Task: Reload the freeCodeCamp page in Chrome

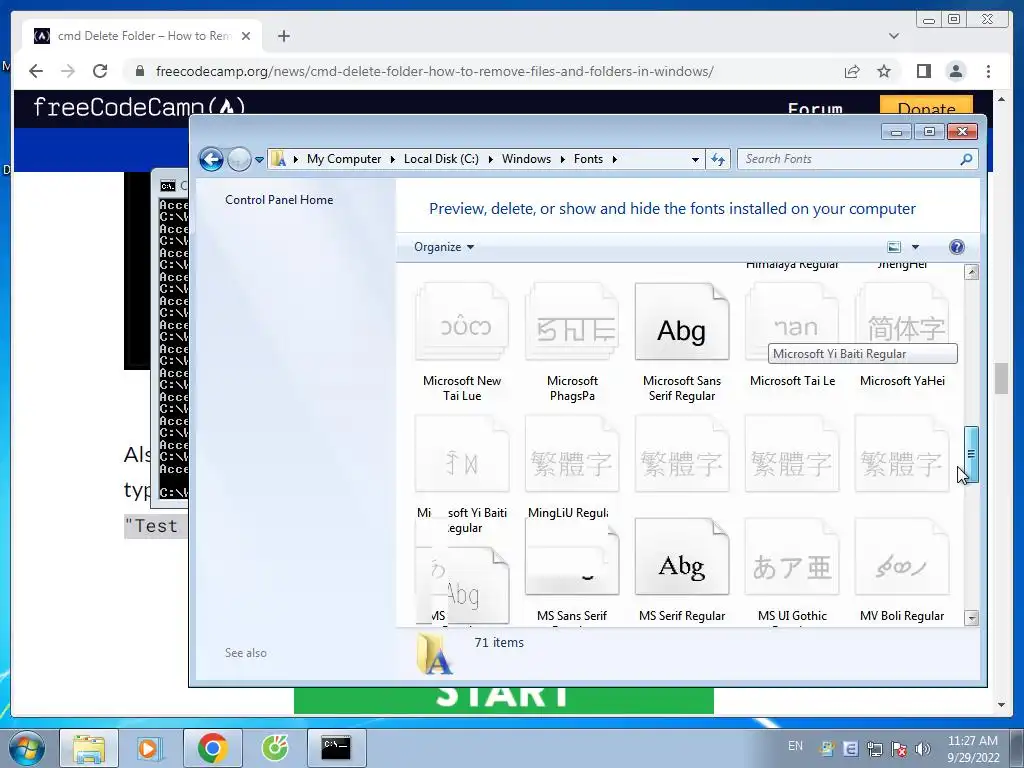Action: click(100, 71)
